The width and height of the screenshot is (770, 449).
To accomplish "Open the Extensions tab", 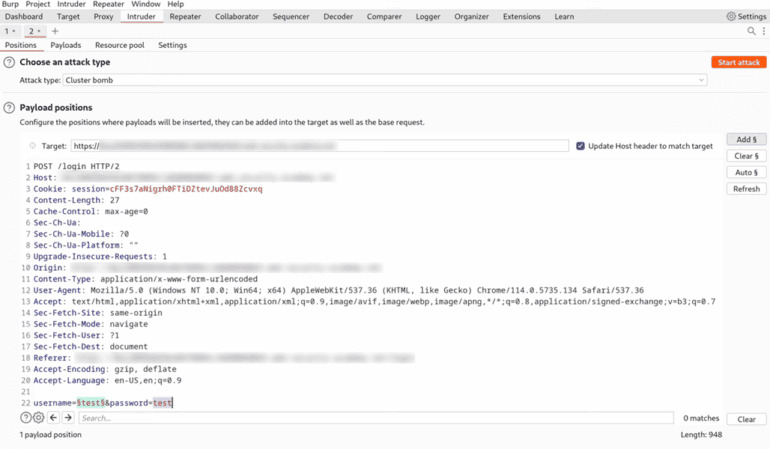I will pyautogui.click(x=522, y=16).
